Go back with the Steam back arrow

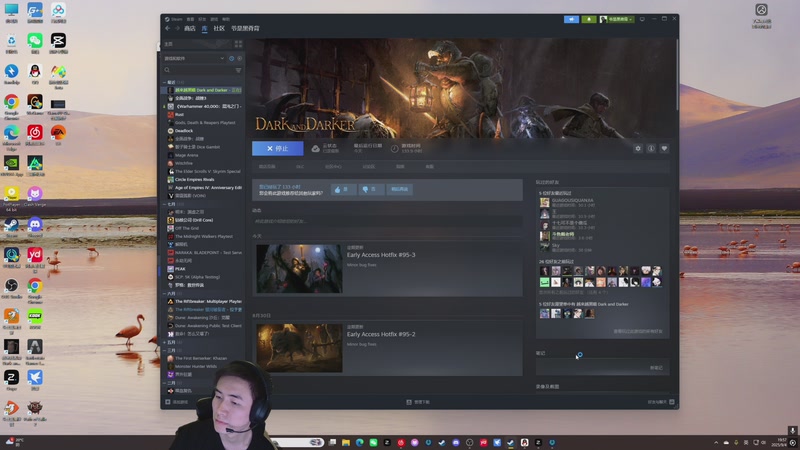[167, 29]
